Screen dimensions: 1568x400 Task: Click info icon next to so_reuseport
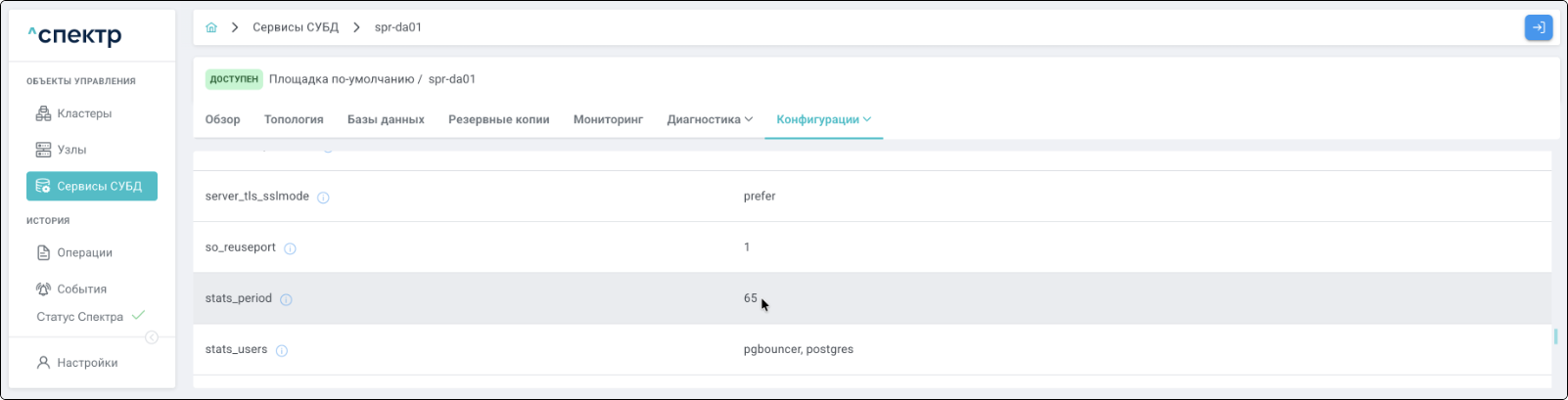(x=290, y=248)
